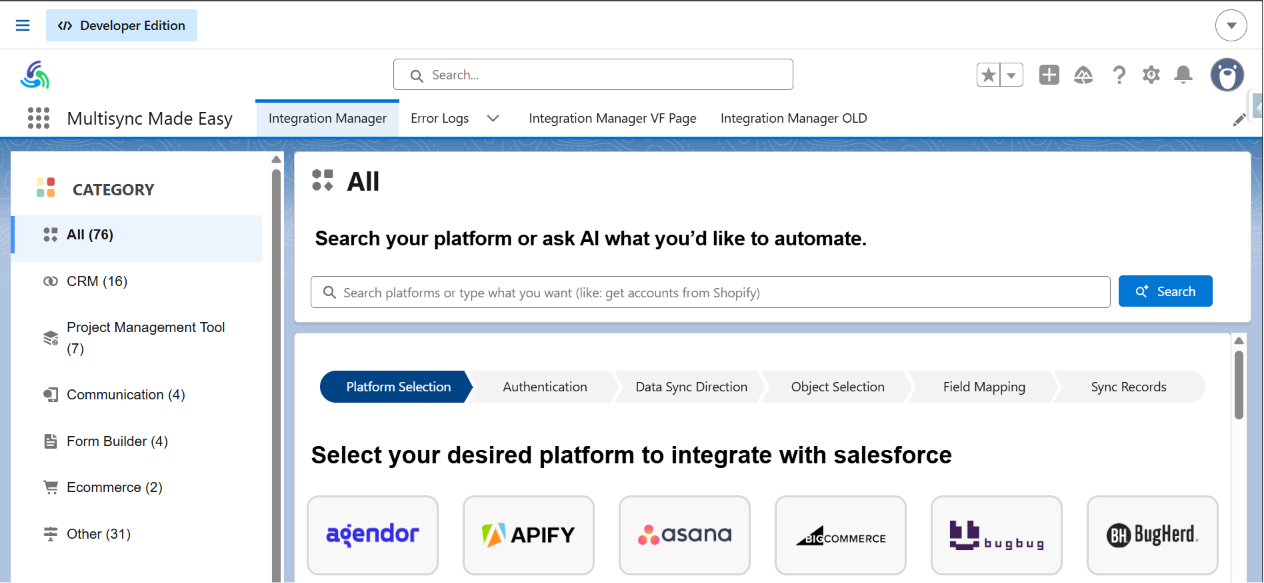Screen dimensions: 1264x583
Task: Click the Platform Selection step
Action: (x=397, y=387)
